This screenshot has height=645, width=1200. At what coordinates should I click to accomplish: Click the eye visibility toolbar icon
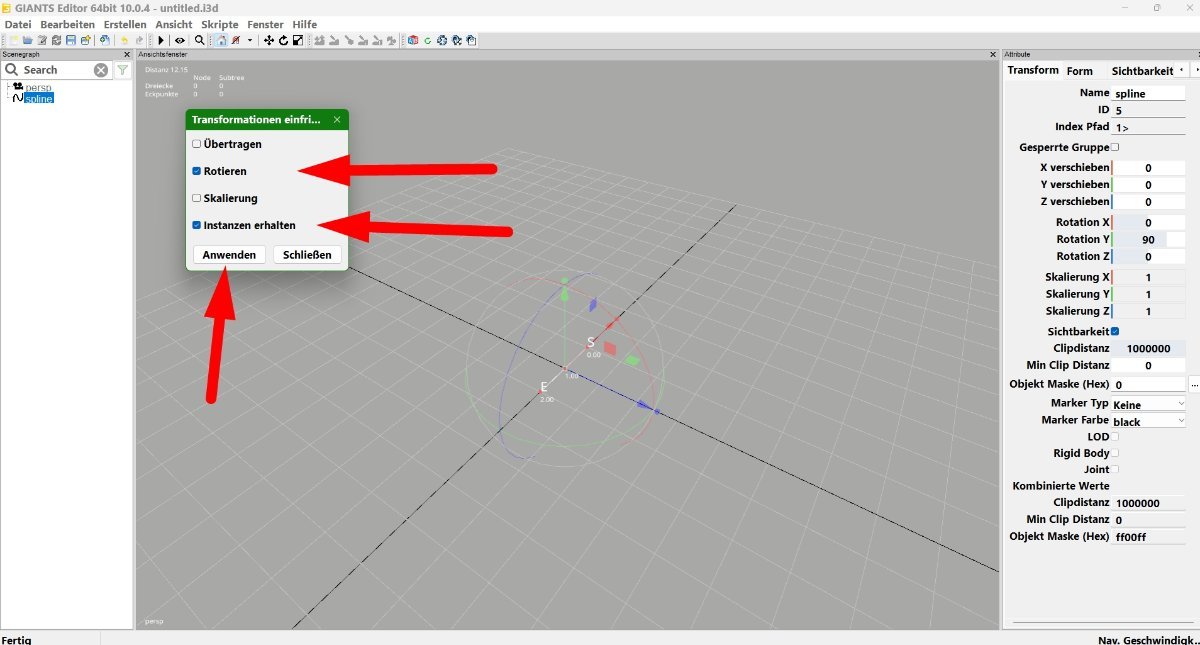(180, 40)
